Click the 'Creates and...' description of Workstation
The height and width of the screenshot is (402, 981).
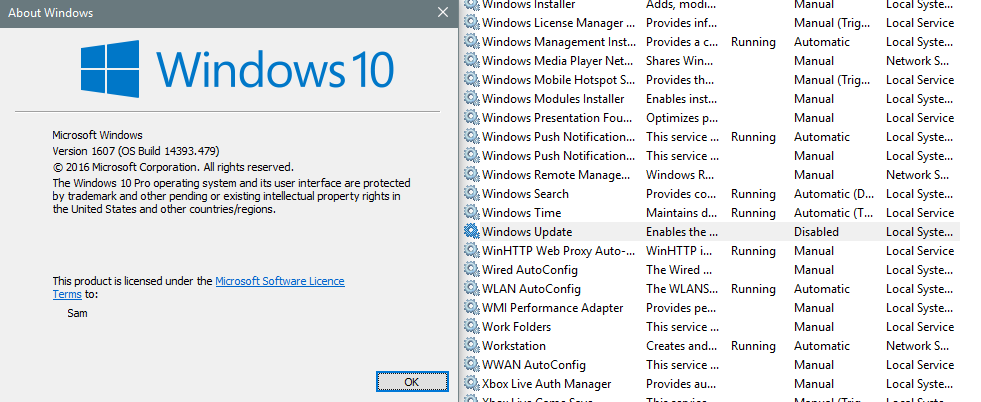tap(681, 346)
